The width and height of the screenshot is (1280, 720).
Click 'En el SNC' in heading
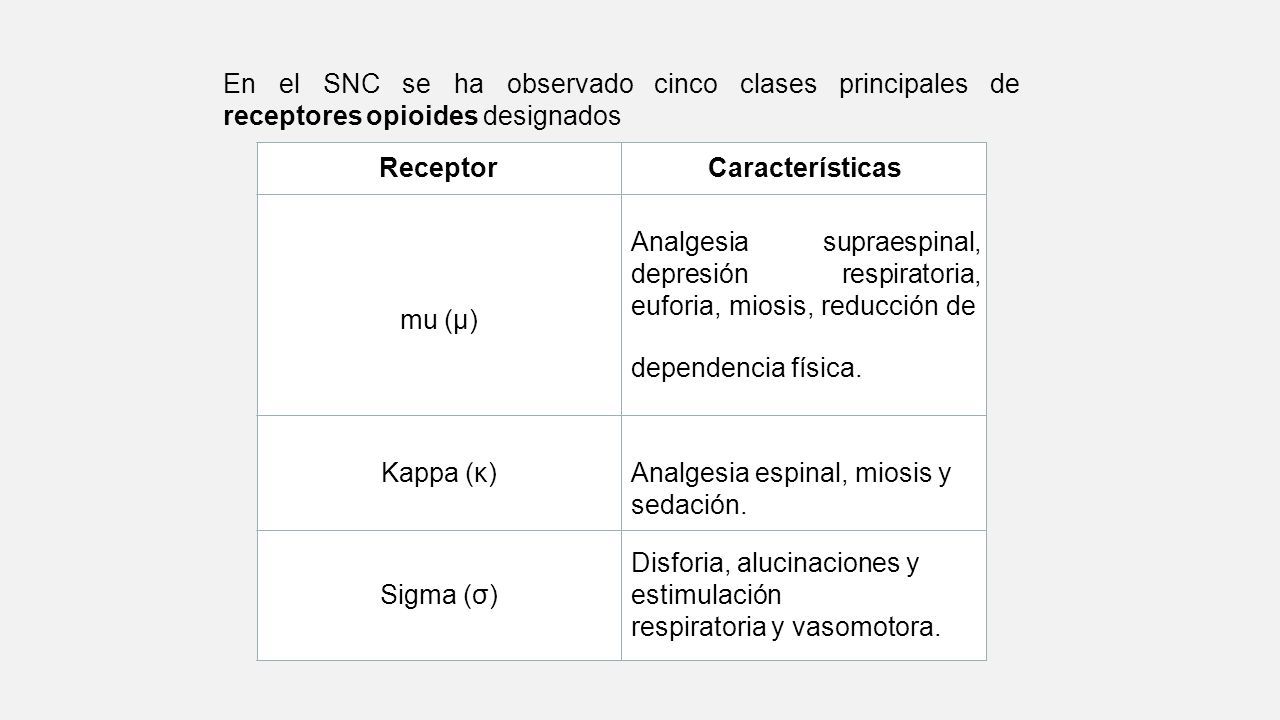pyautogui.click(x=299, y=84)
